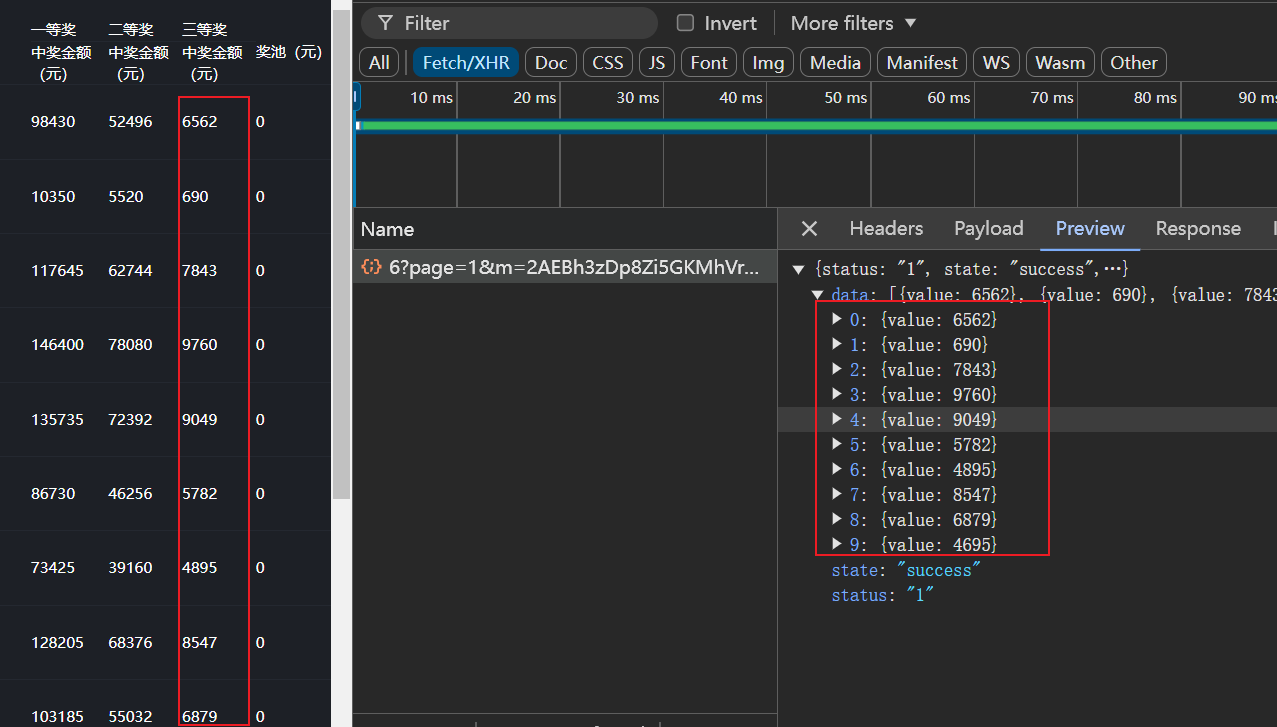
Task: Click the 奖池（元）column header
Action: tap(289, 52)
